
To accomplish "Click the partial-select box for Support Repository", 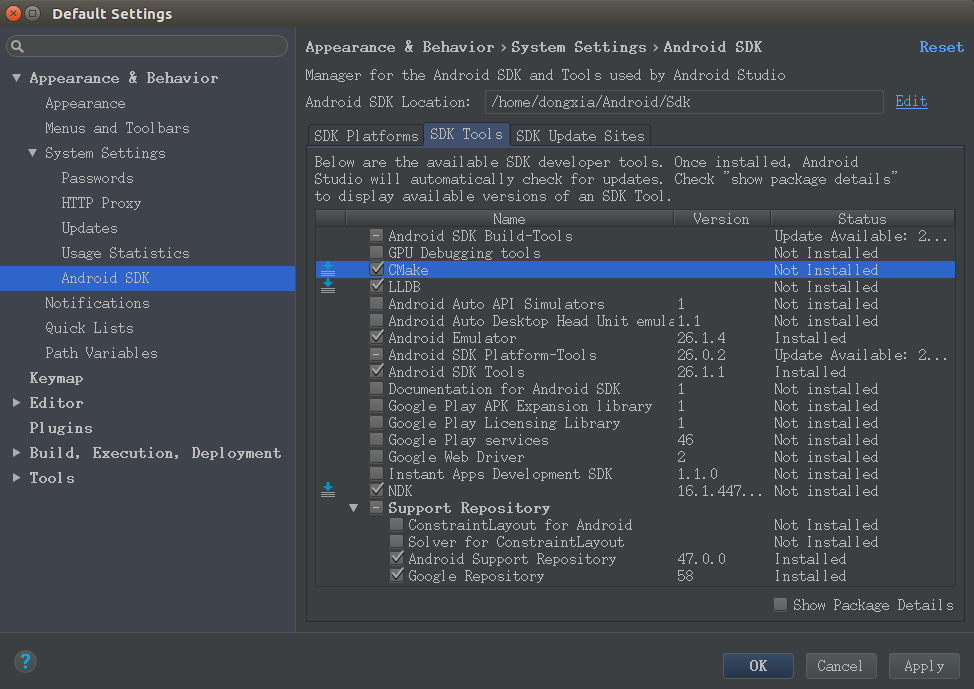I will 376,508.
